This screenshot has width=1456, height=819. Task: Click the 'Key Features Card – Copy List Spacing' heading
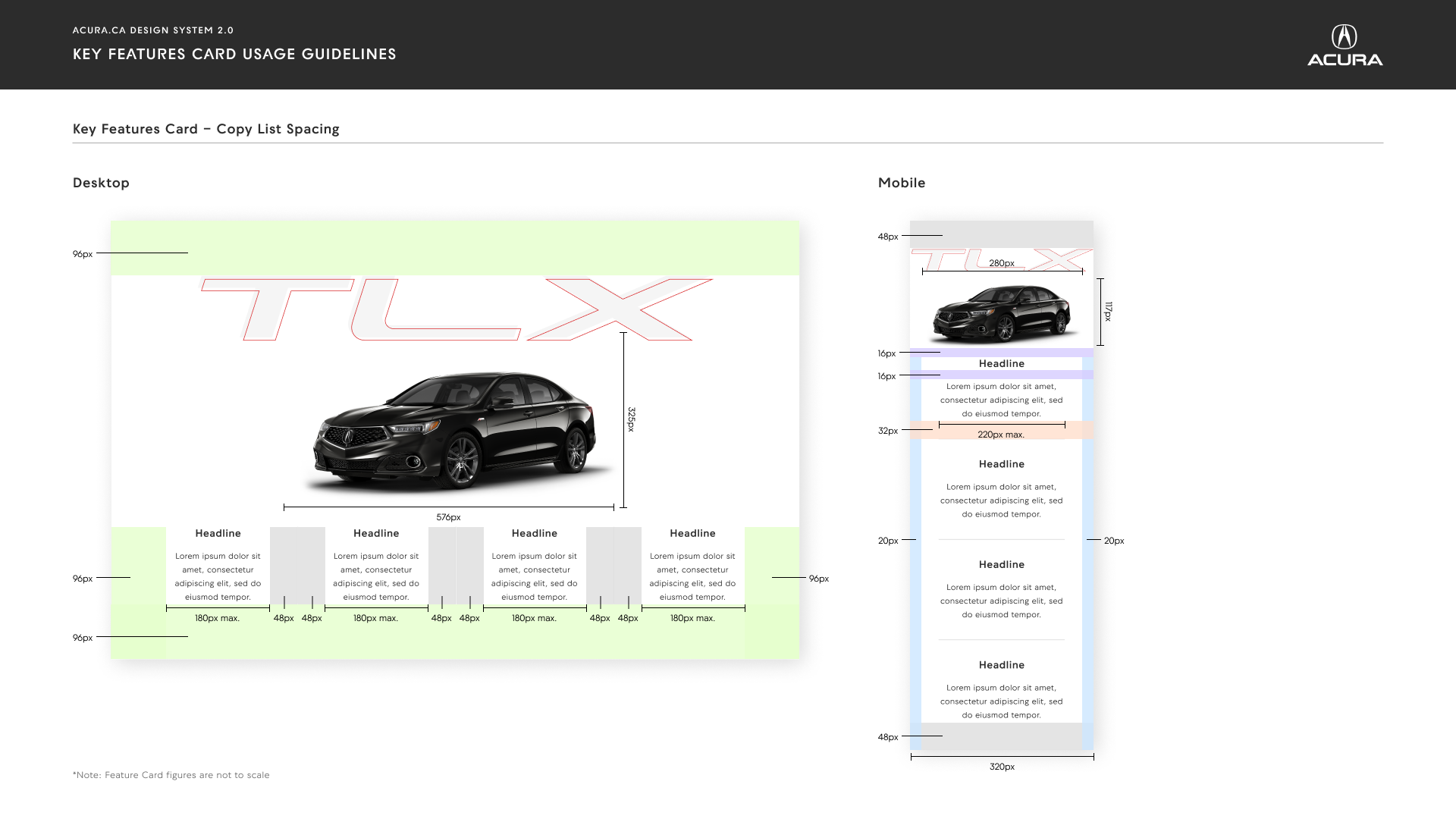[206, 129]
